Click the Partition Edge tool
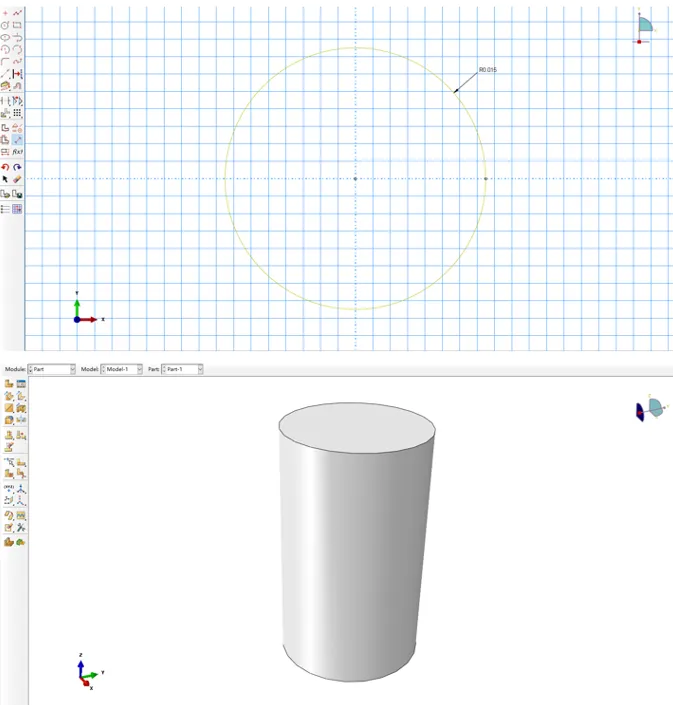Image resolution: width=673 pixels, height=705 pixels. (x=9, y=462)
